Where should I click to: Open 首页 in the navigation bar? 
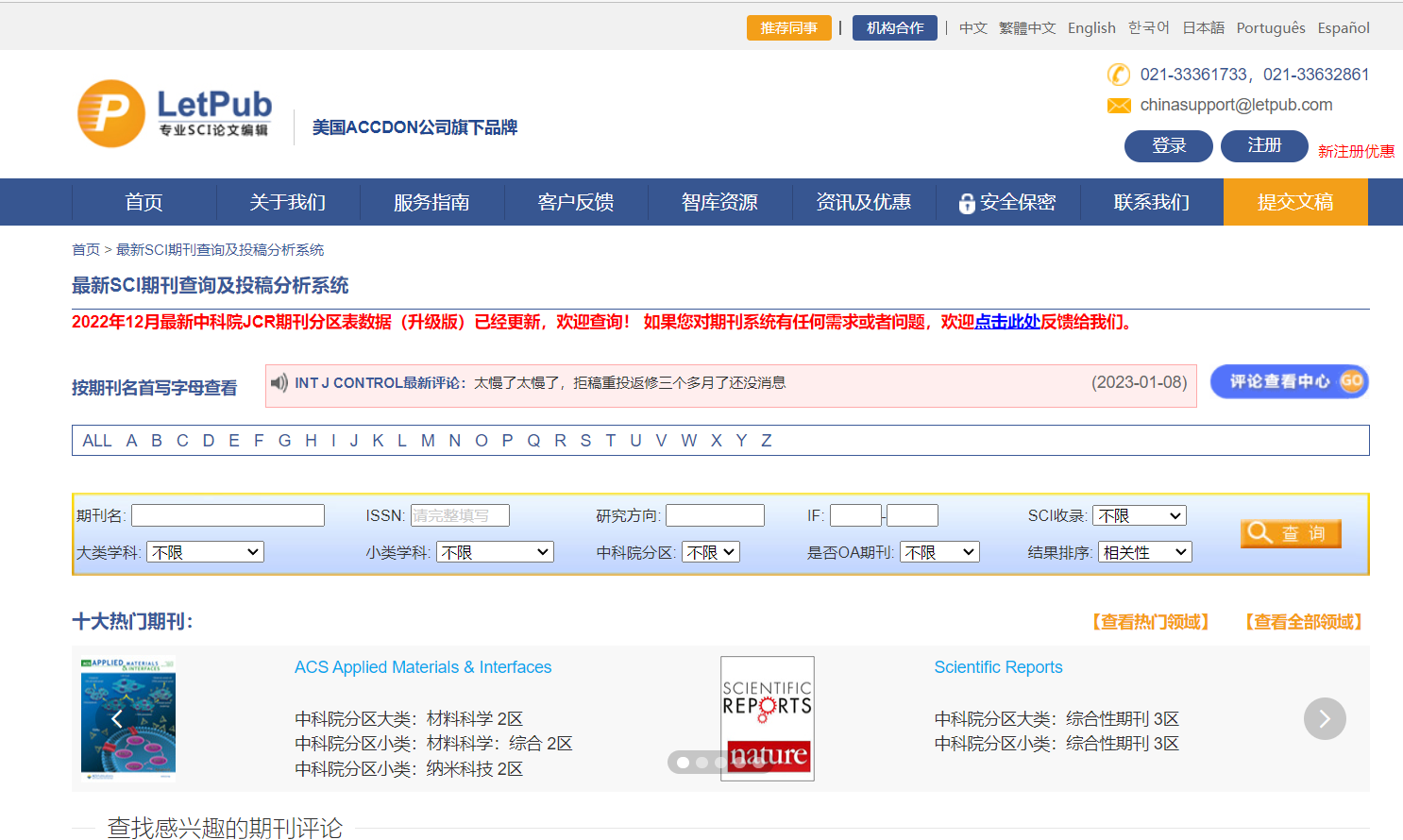pos(144,202)
